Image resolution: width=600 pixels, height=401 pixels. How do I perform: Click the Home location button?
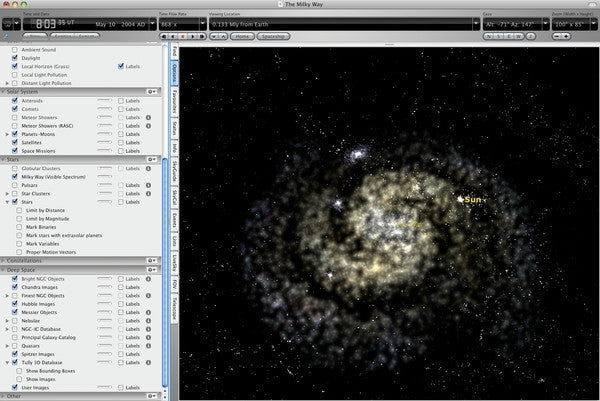(242, 36)
